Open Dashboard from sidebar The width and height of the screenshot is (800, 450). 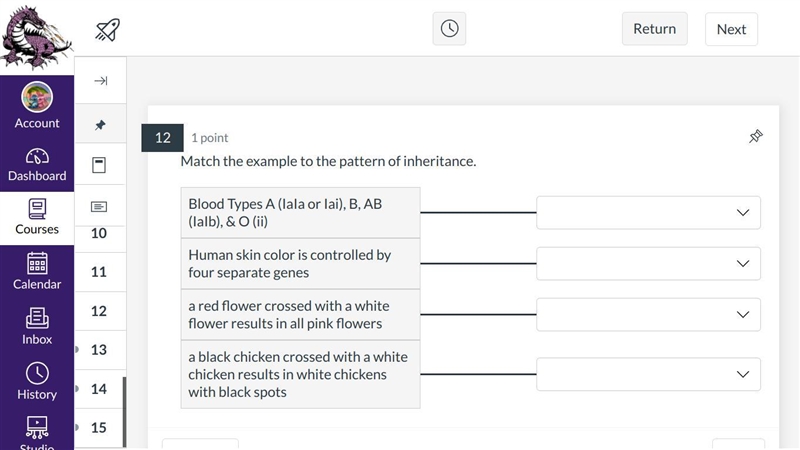(x=37, y=165)
